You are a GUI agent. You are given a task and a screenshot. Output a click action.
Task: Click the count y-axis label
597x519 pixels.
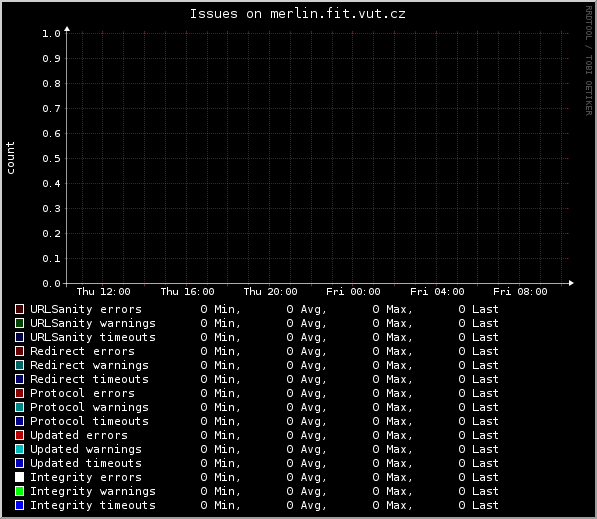coord(10,158)
